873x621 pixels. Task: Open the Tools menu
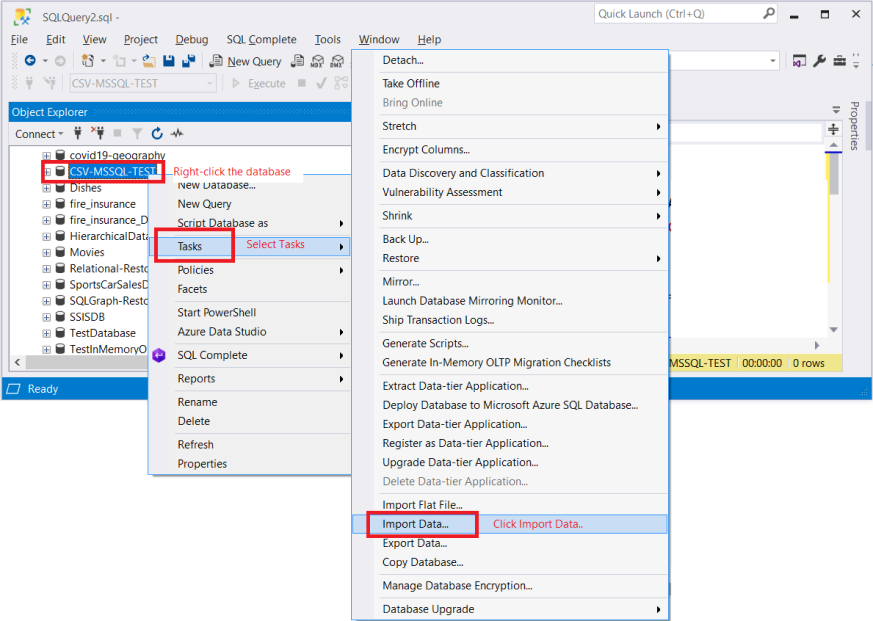pyautogui.click(x=327, y=39)
